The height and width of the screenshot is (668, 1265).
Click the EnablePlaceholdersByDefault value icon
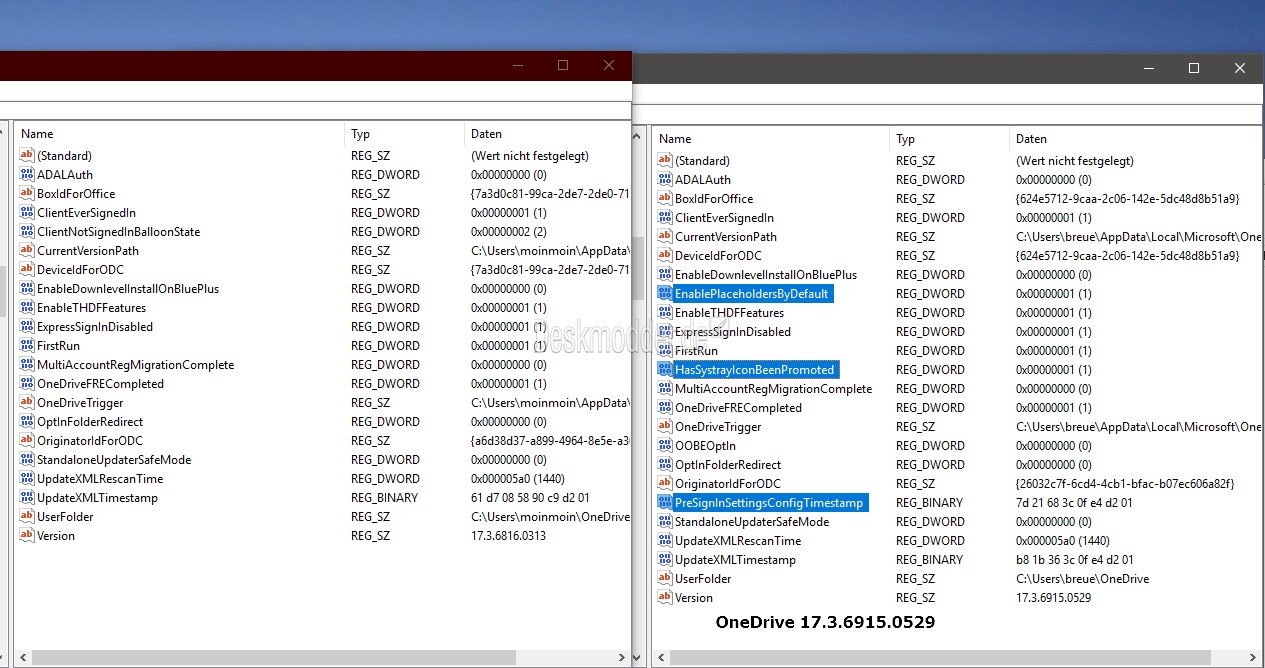pos(665,293)
